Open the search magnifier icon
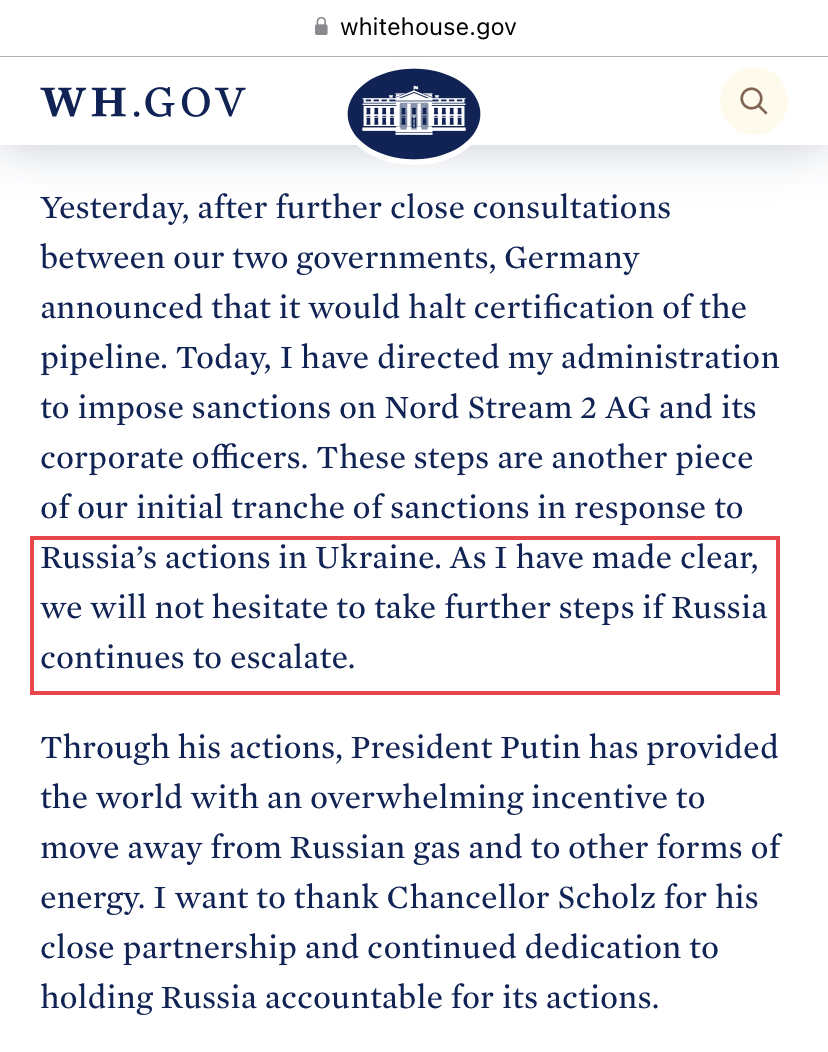Screen dimensions: 828x1052 pyautogui.click(x=754, y=101)
